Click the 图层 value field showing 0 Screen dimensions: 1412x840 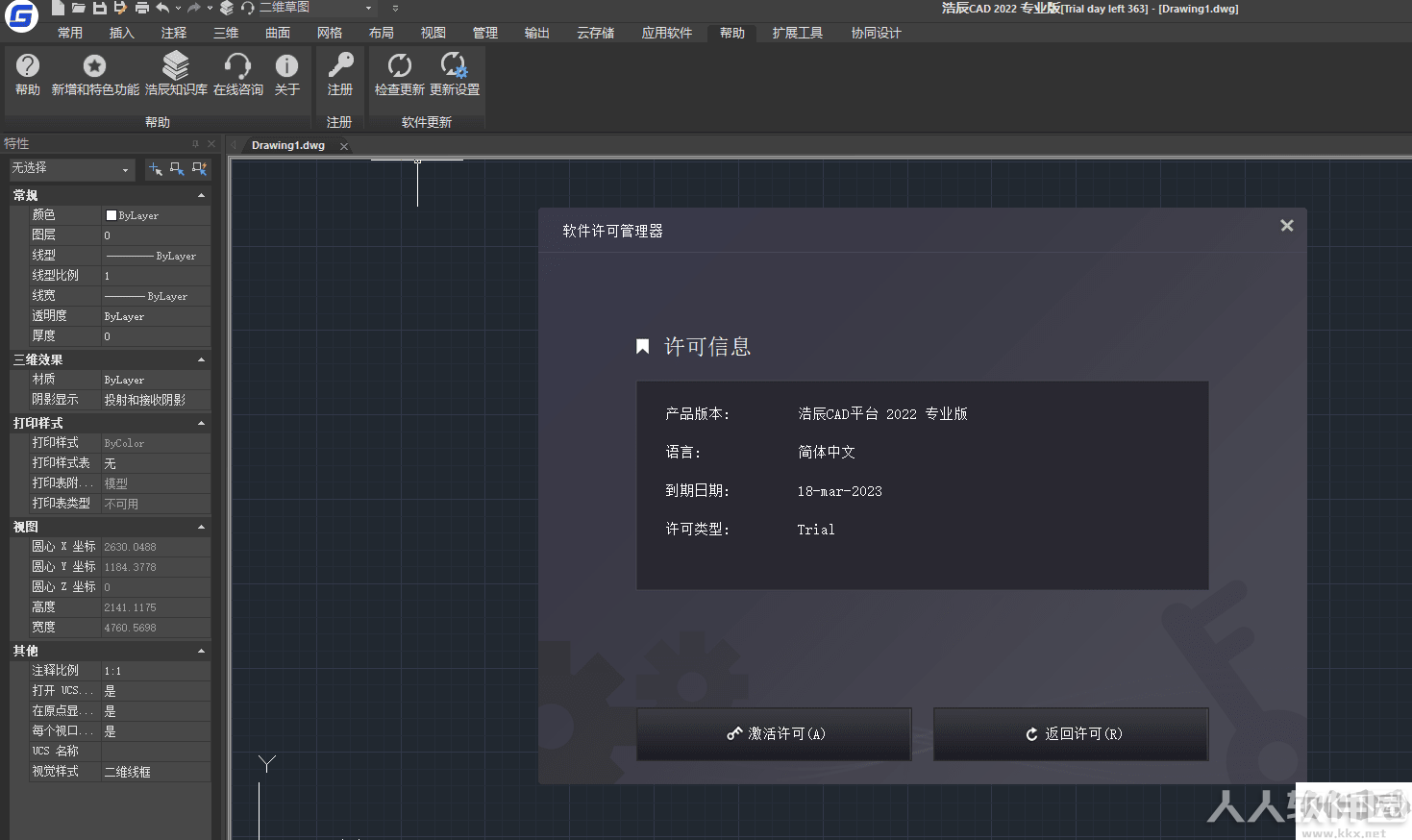(156, 235)
